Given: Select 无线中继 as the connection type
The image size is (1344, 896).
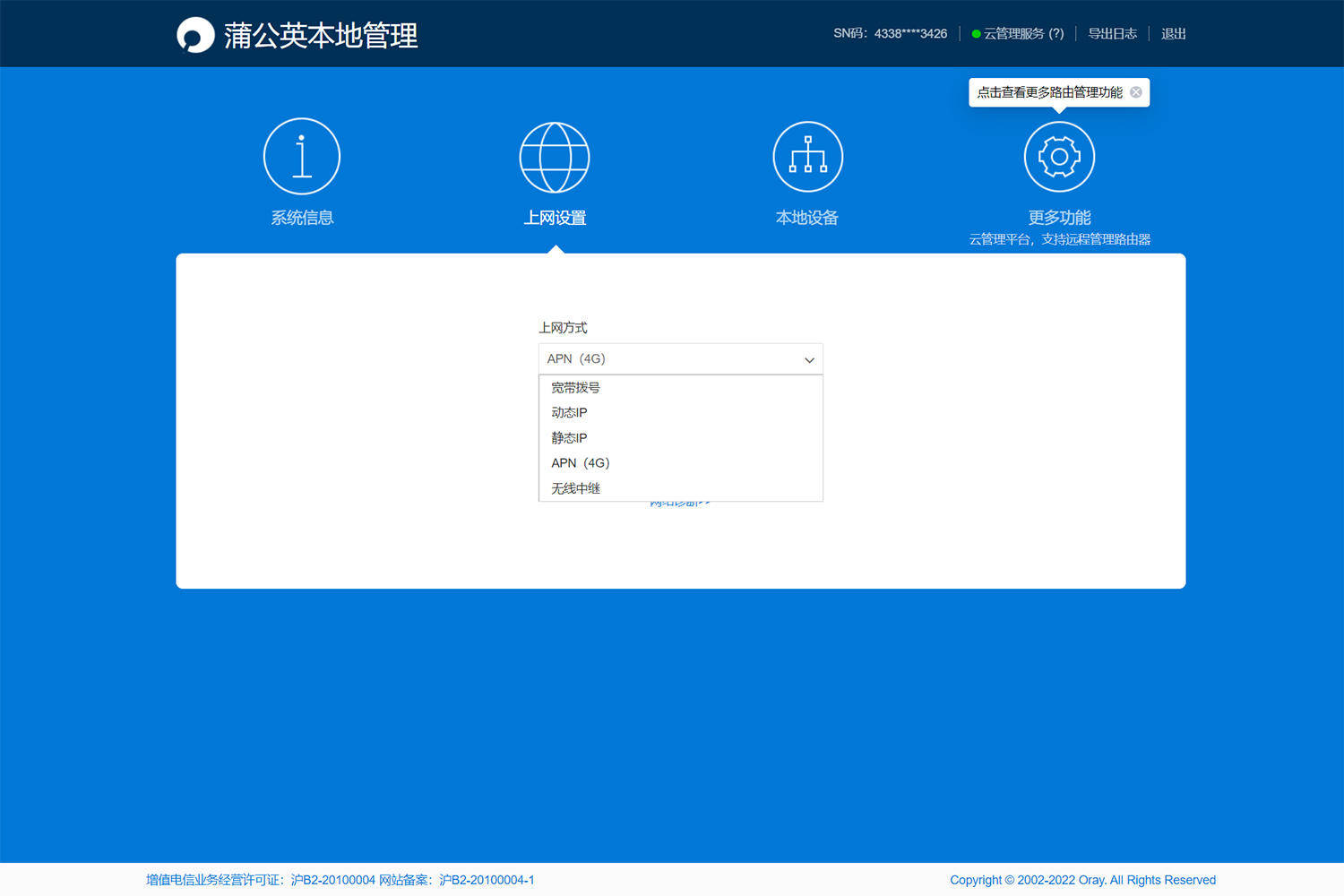Looking at the screenshot, I should point(575,488).
